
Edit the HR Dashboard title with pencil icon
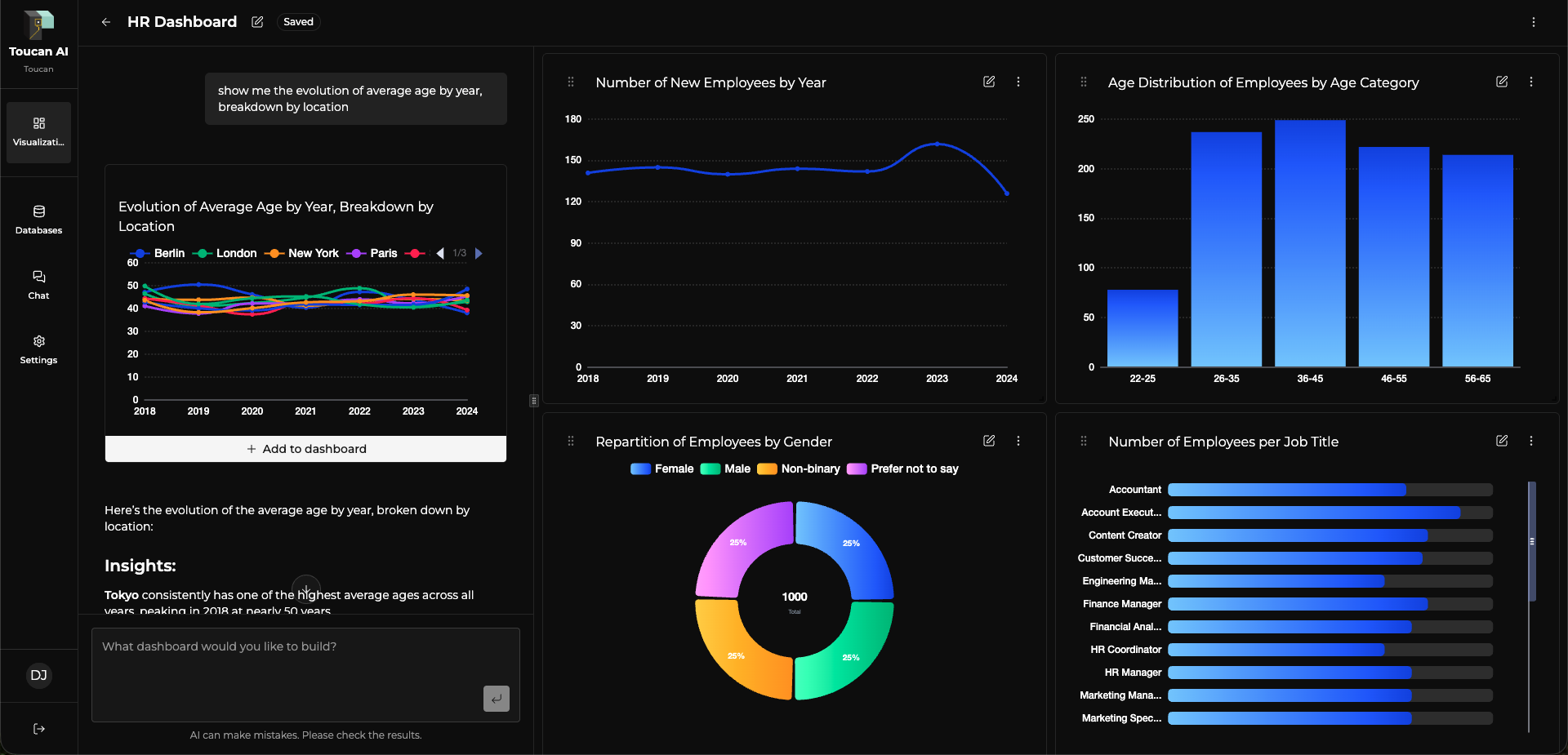[x=257, y=22]
